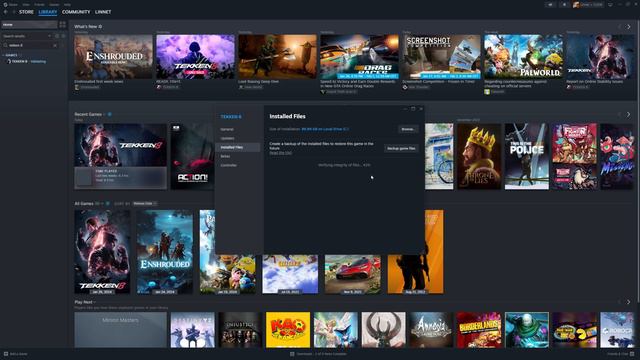Image resolution: width=640 pixels, height=360 pixels.
Task: Click Add a Game at bottom left
Action: point(16,354)
